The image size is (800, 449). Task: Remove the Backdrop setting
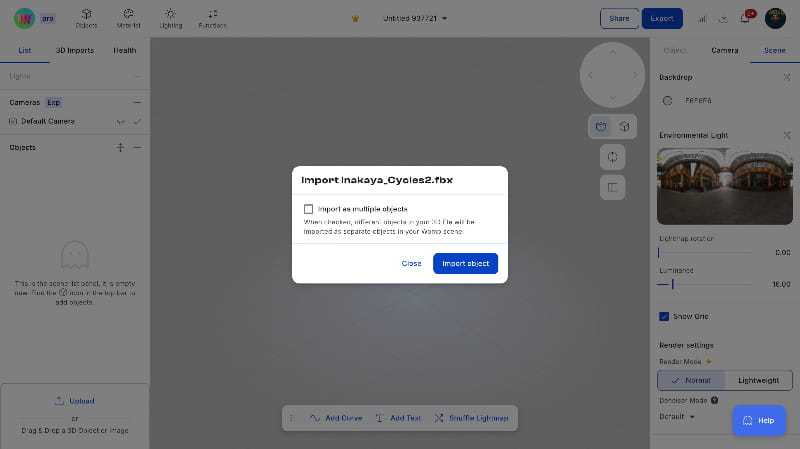click(x=787, y=78)
